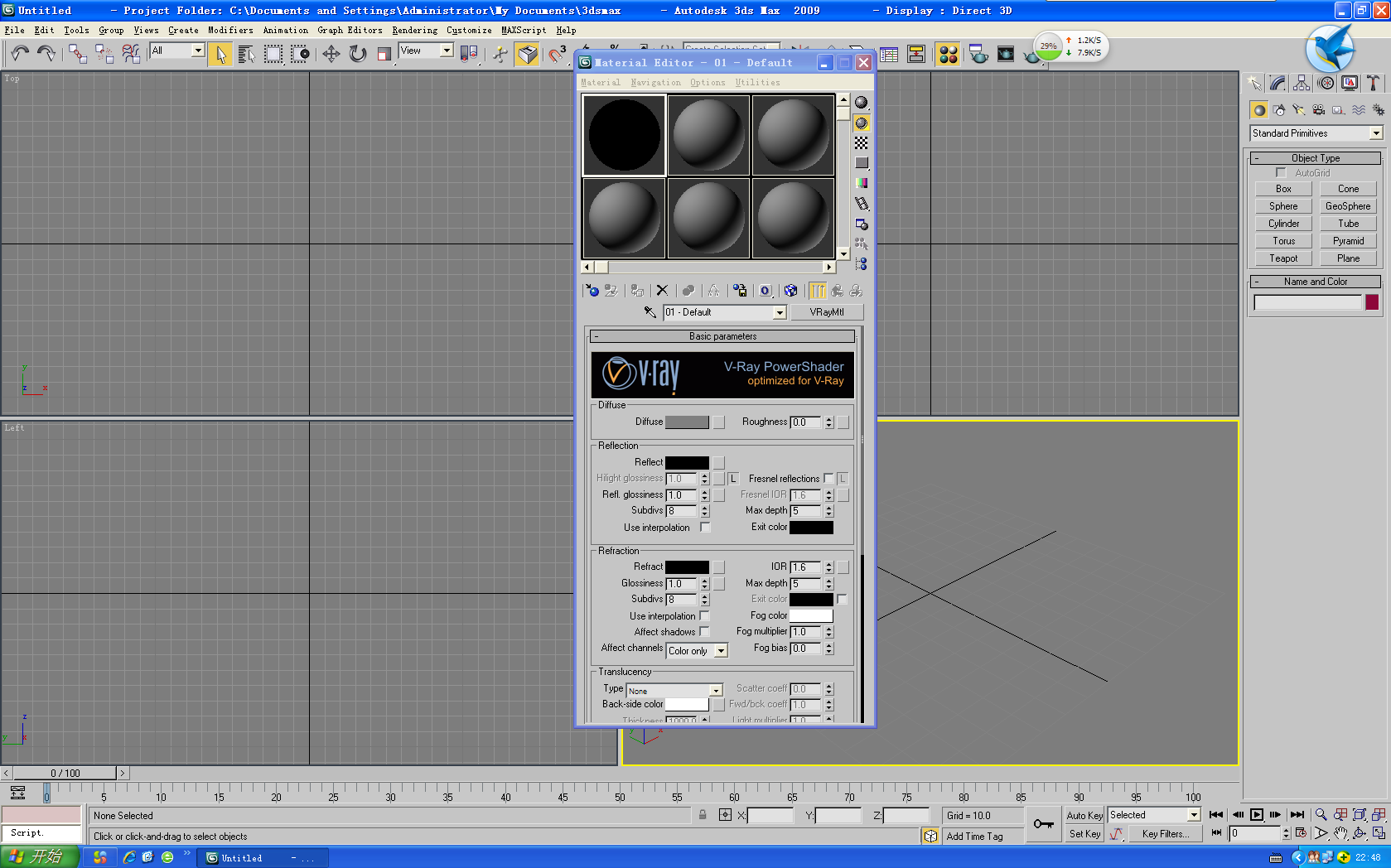Image resolution: width=1391 pixels, height=868 pixels.
Task: Pick material from object eyedropper
Action: tap(650, 312)
